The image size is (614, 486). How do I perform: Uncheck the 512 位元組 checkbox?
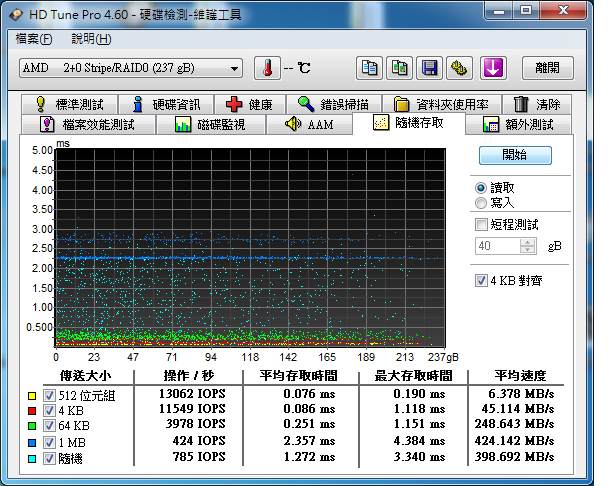(x=49, y=396)
